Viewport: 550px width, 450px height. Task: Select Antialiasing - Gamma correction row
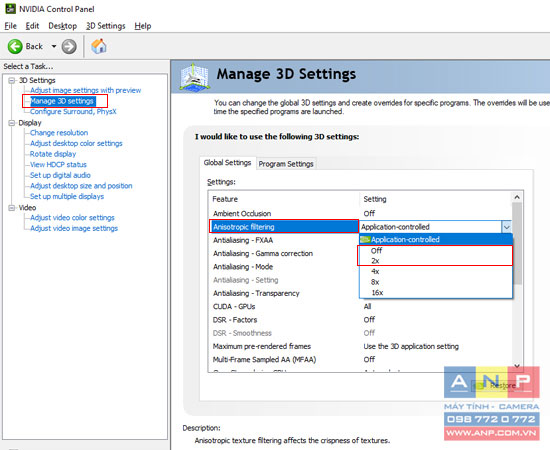(284, 254)
